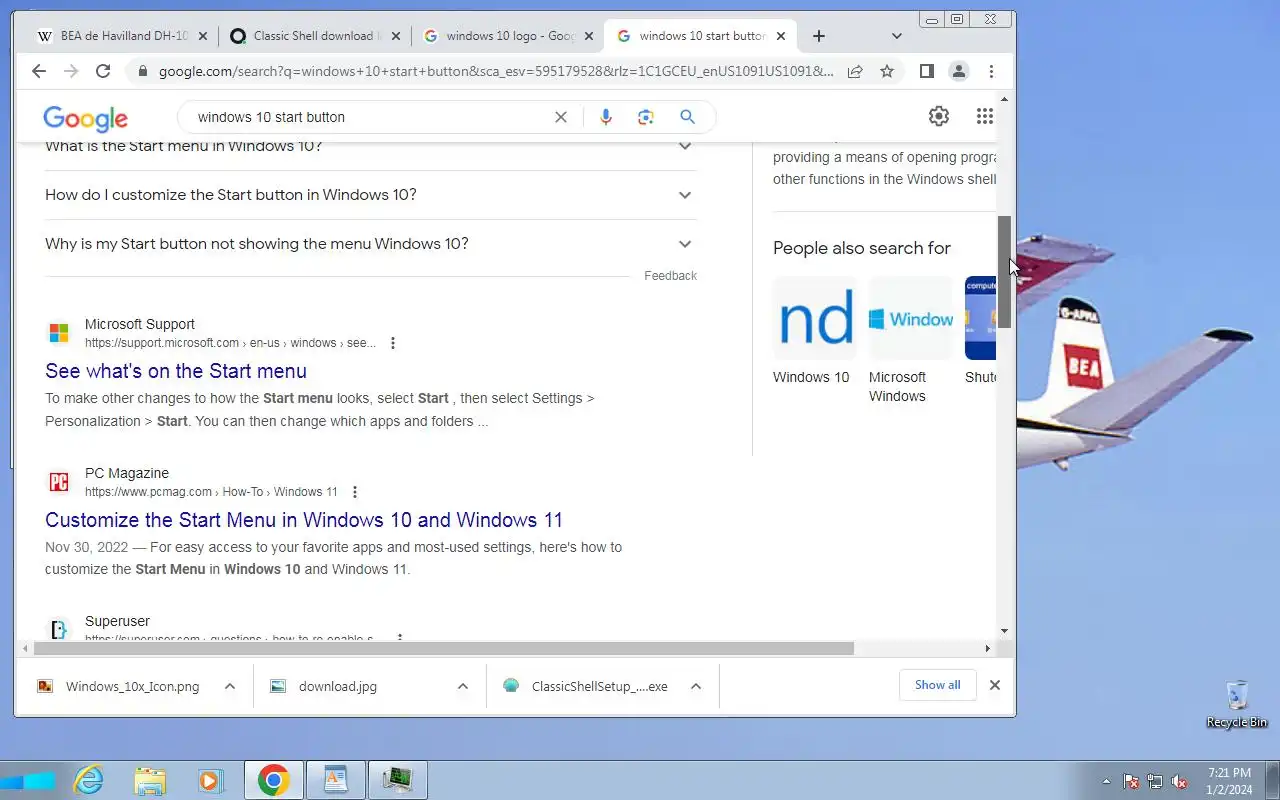Submit search with magnifier icon
Screen dimensions: 1280x800
687,117
